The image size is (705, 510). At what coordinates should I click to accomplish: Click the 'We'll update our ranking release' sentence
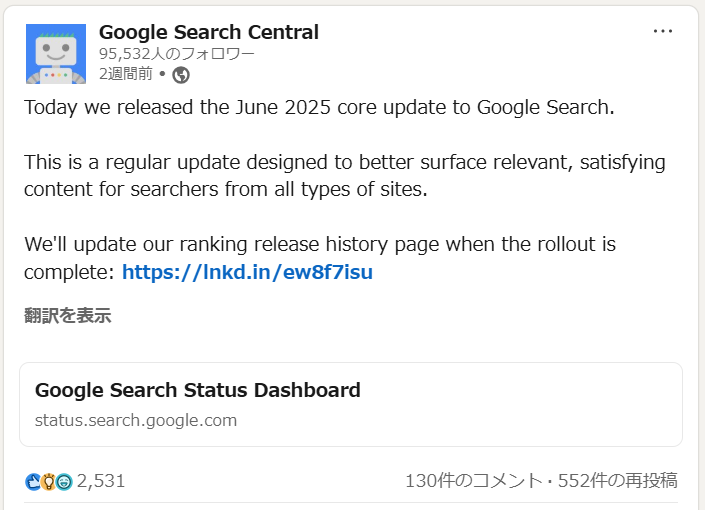[320, 258]
